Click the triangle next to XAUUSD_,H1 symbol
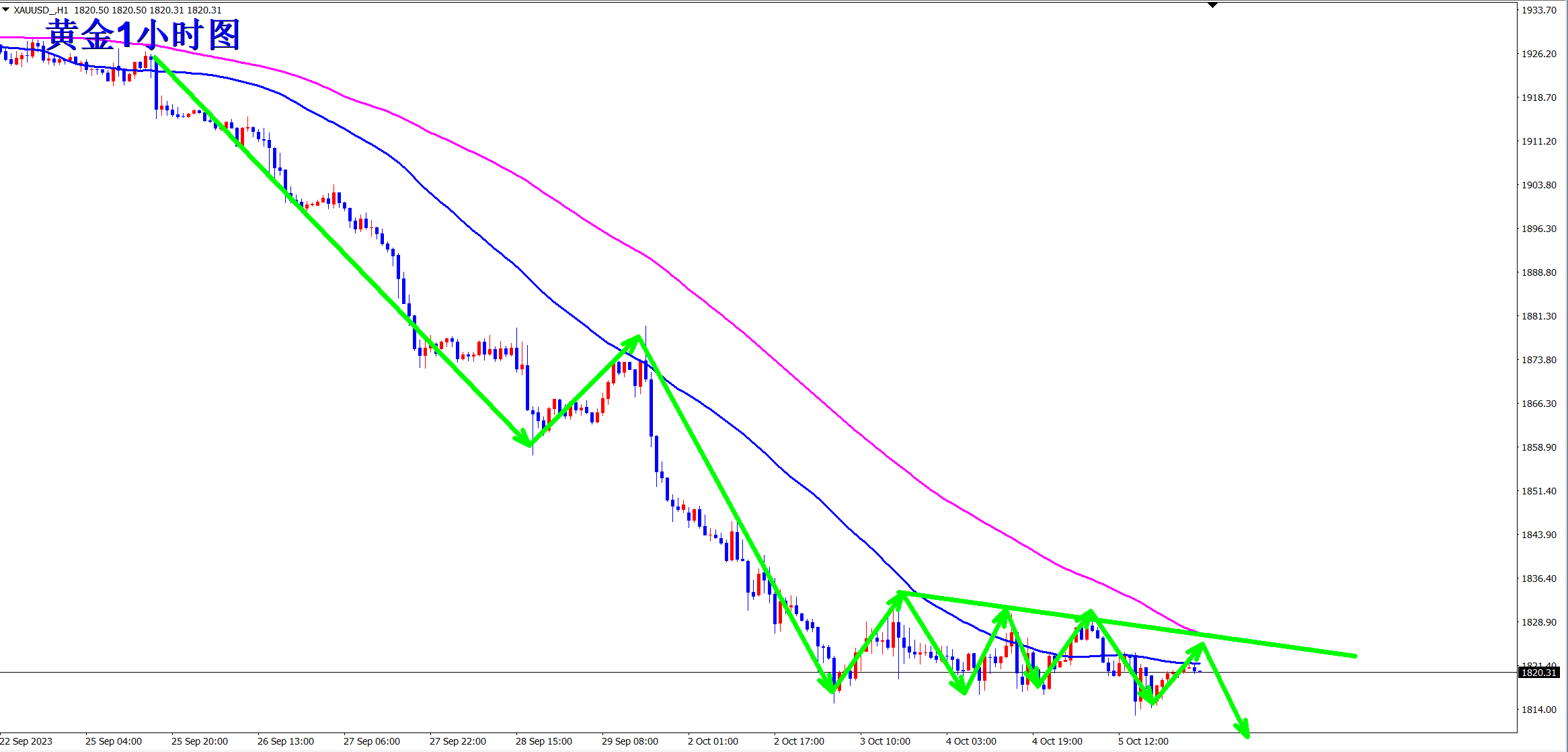The height and width of the screenshot is (752, 1568). coord(5,10)
